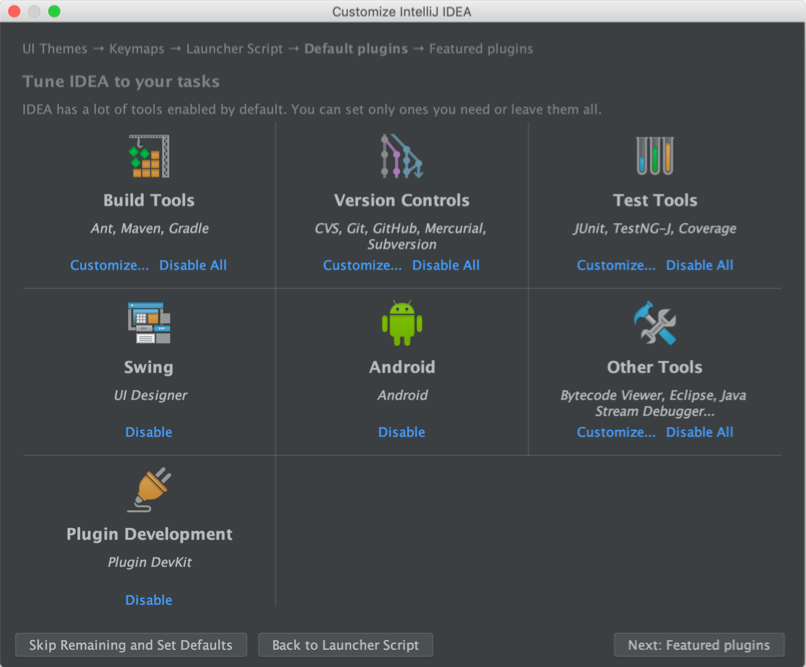Click 'Tune IDEA to your tasks' title
Viewport: 806px width, 667px height.
tap(121, 81)
